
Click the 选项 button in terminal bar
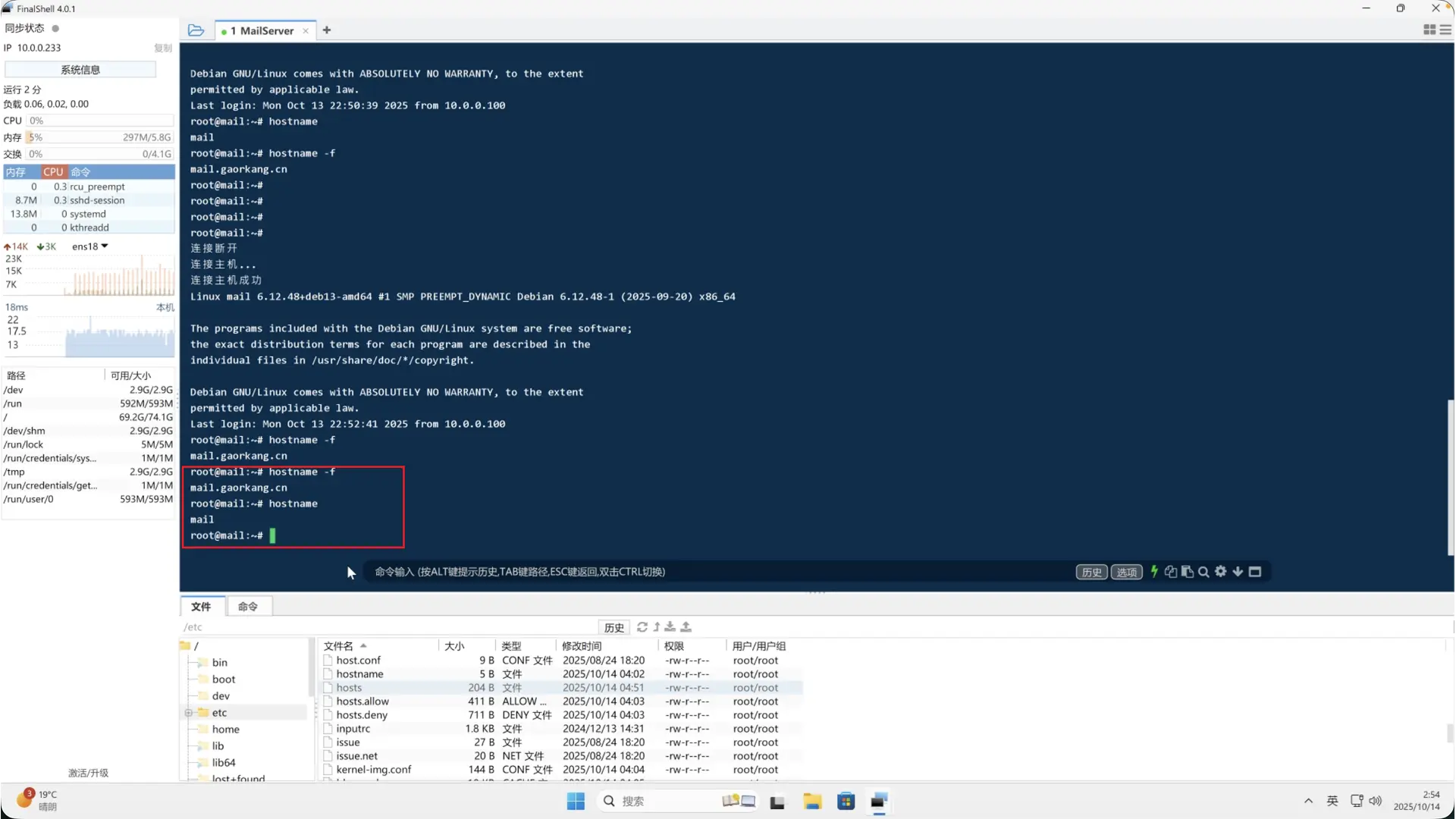(1126, 573)
